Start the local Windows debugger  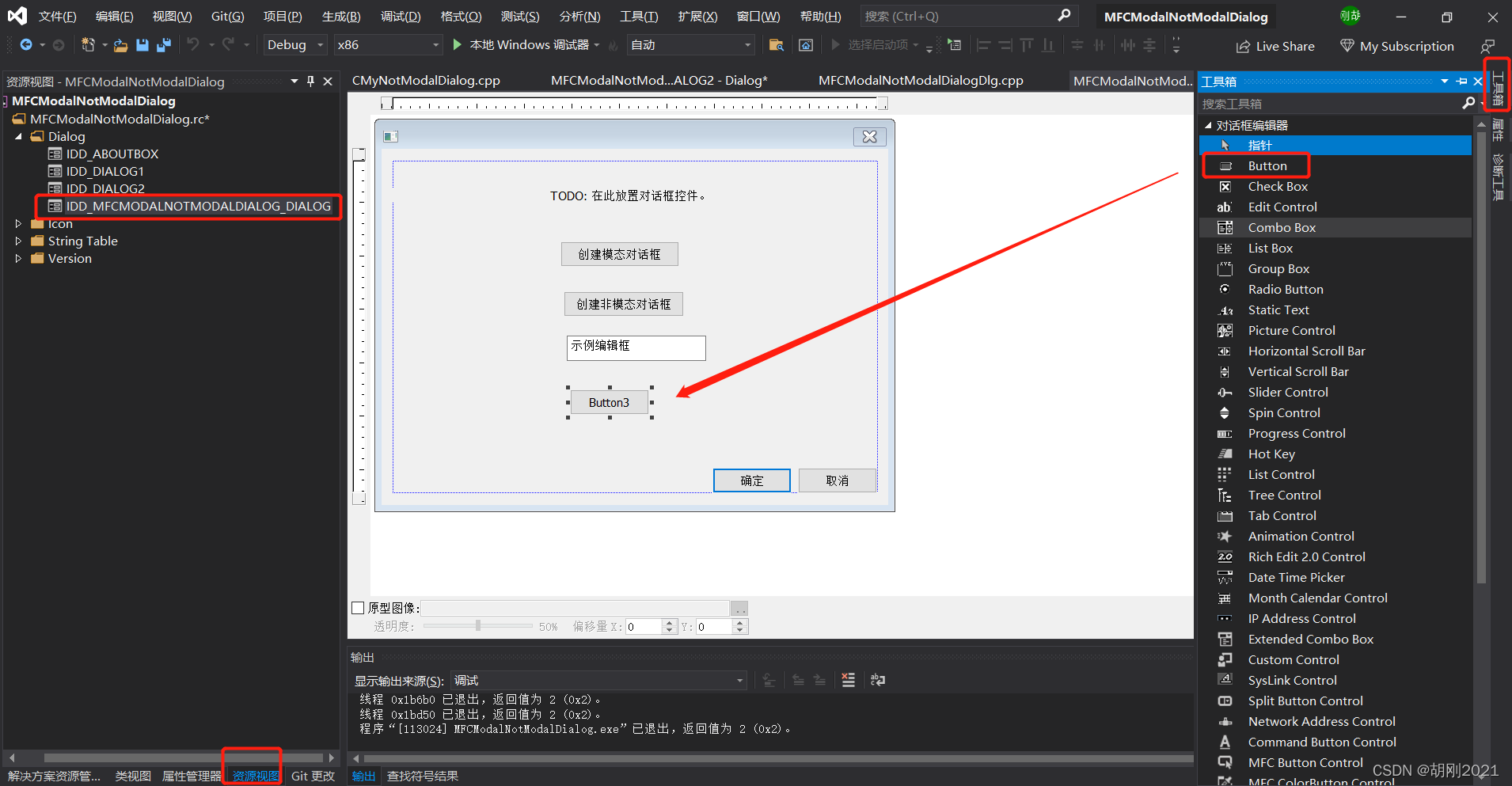pyautogui.click(x=522, y=45)
